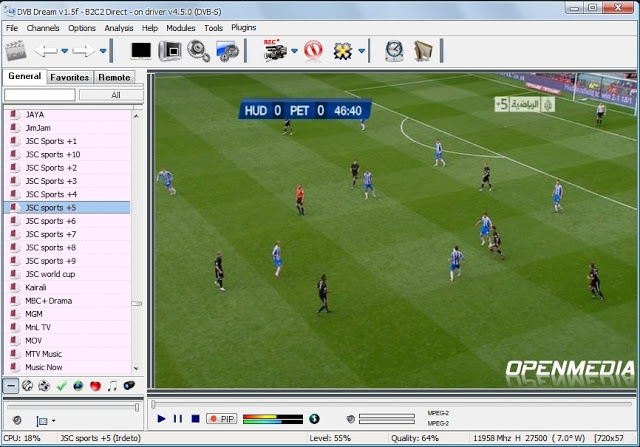This screenshot has width=640, height=447.
Task: Toggle the globe channel filter icon
Action: click(x=79, y=385)
